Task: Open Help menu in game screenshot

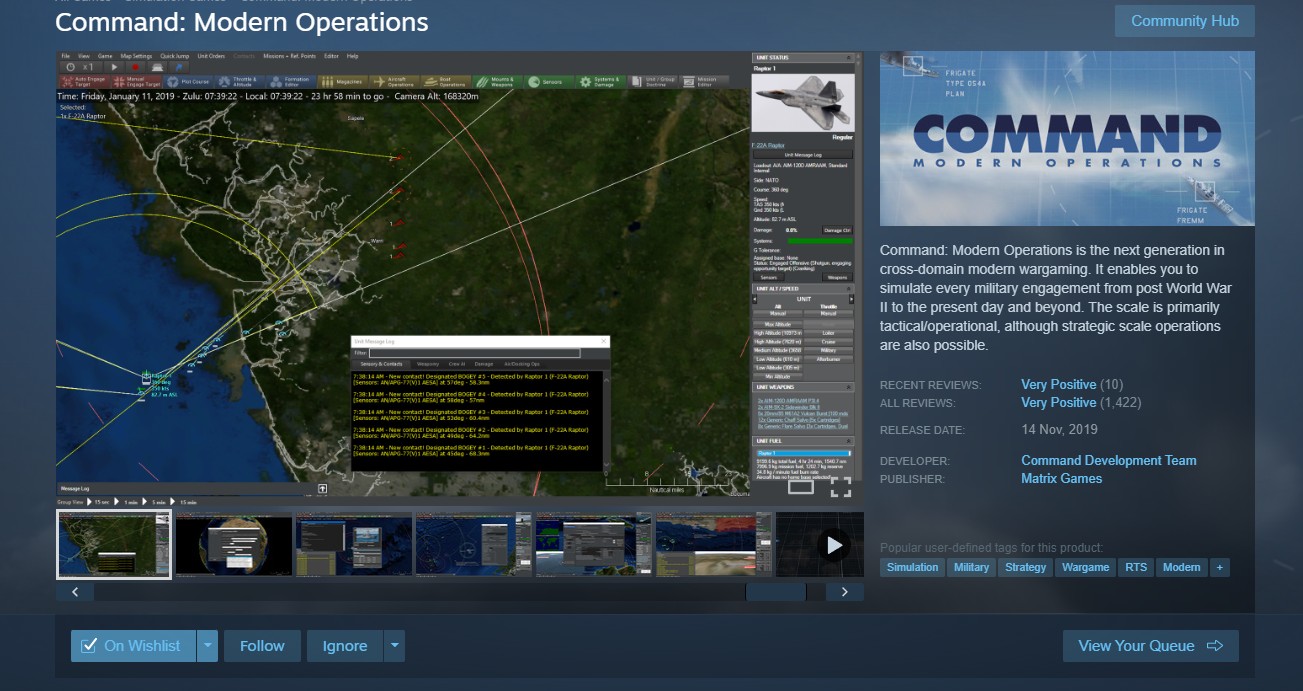Action: pos(352,55)
